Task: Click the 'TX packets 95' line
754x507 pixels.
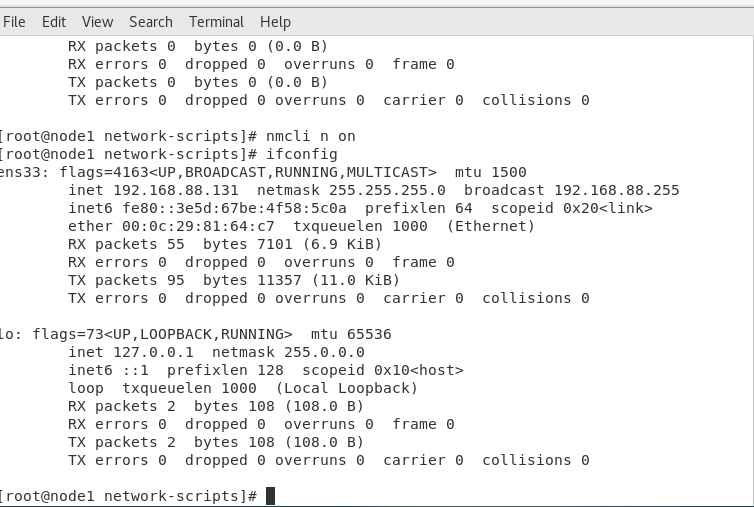Action: point(234,280)
